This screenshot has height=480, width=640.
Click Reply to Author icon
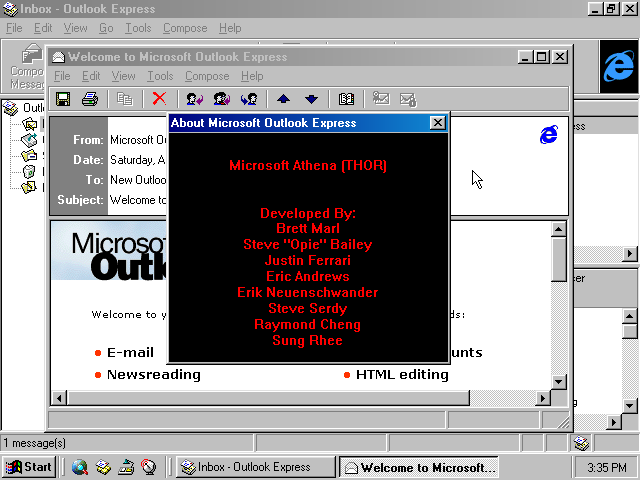pos(194,99)
